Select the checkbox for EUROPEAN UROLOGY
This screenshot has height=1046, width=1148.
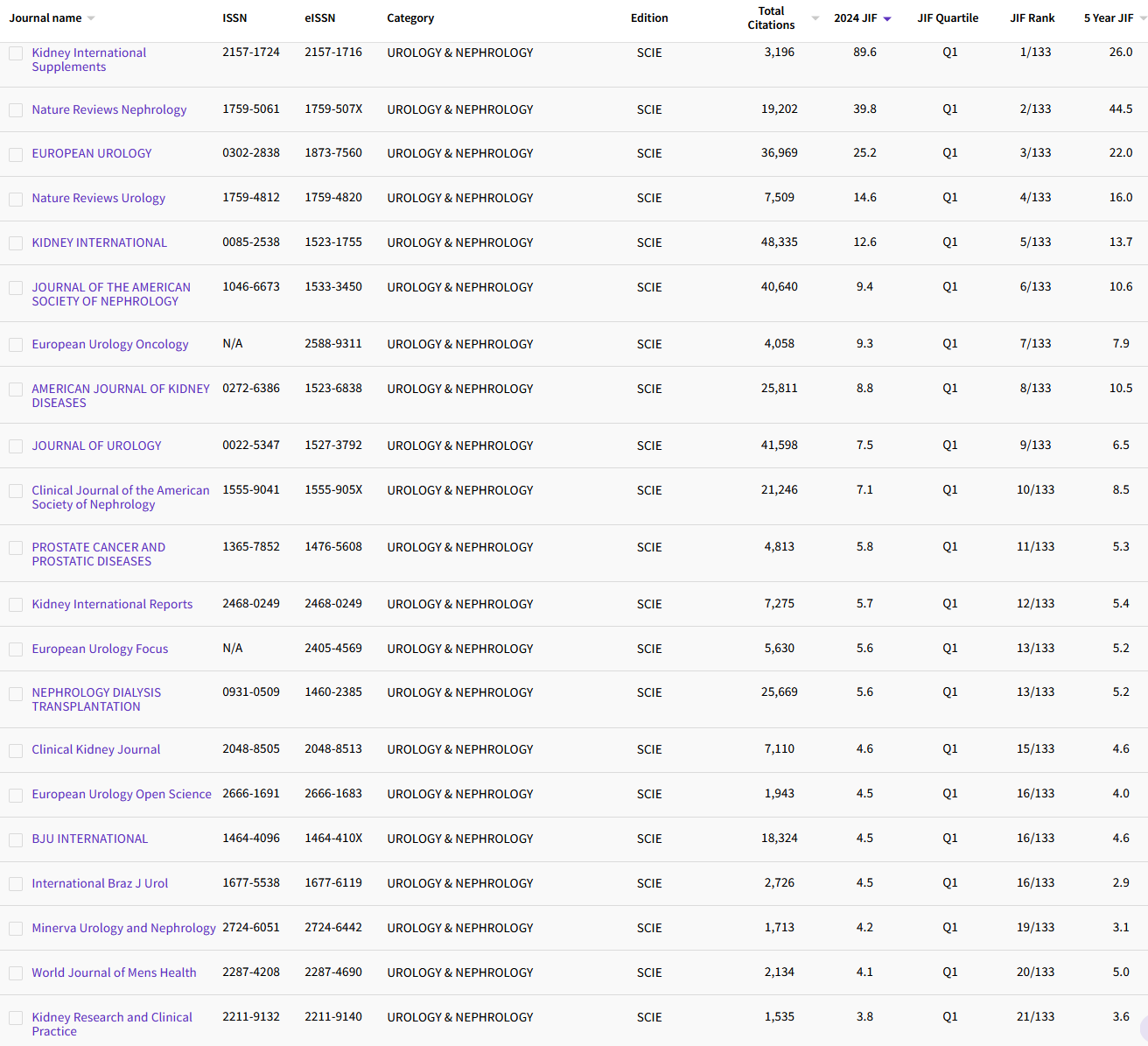pyautogui.click(x=16, y=154)
